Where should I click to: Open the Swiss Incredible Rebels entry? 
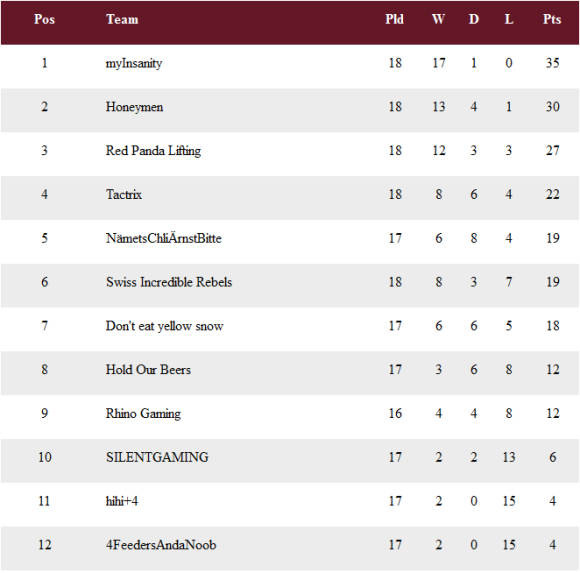tap(169, 282)
